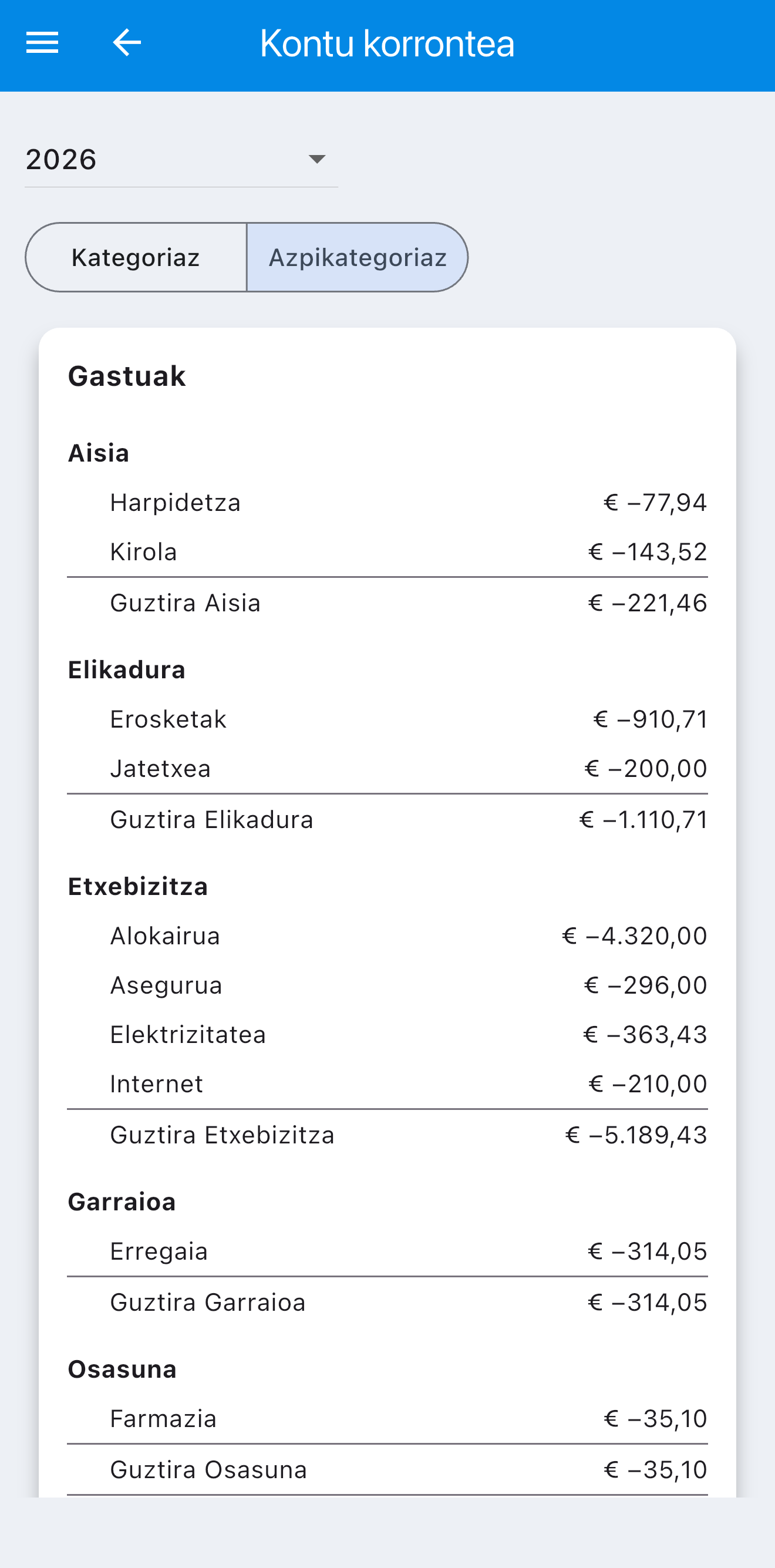Viewport: 775px width, 1568px height.
Task: Open Erregaia fuel expenses
Action: point(387,1251)
